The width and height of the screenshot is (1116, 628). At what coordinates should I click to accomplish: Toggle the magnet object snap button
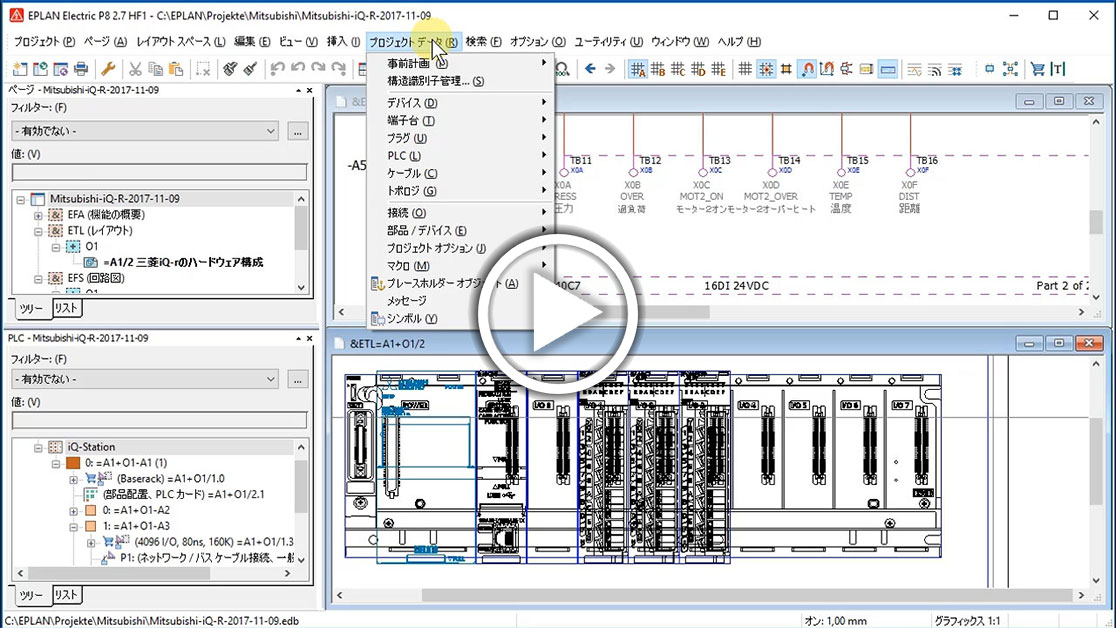[807, 69]
